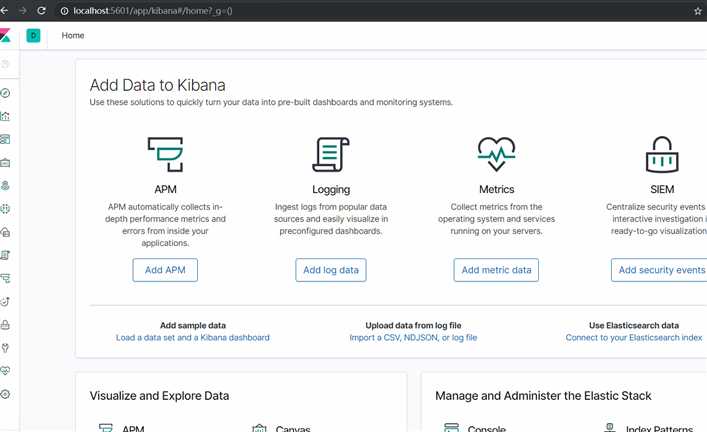Screen dimensions: 707x432
Task: Open Index Patterns under Manage and Administer
Action: pos(659,428)
